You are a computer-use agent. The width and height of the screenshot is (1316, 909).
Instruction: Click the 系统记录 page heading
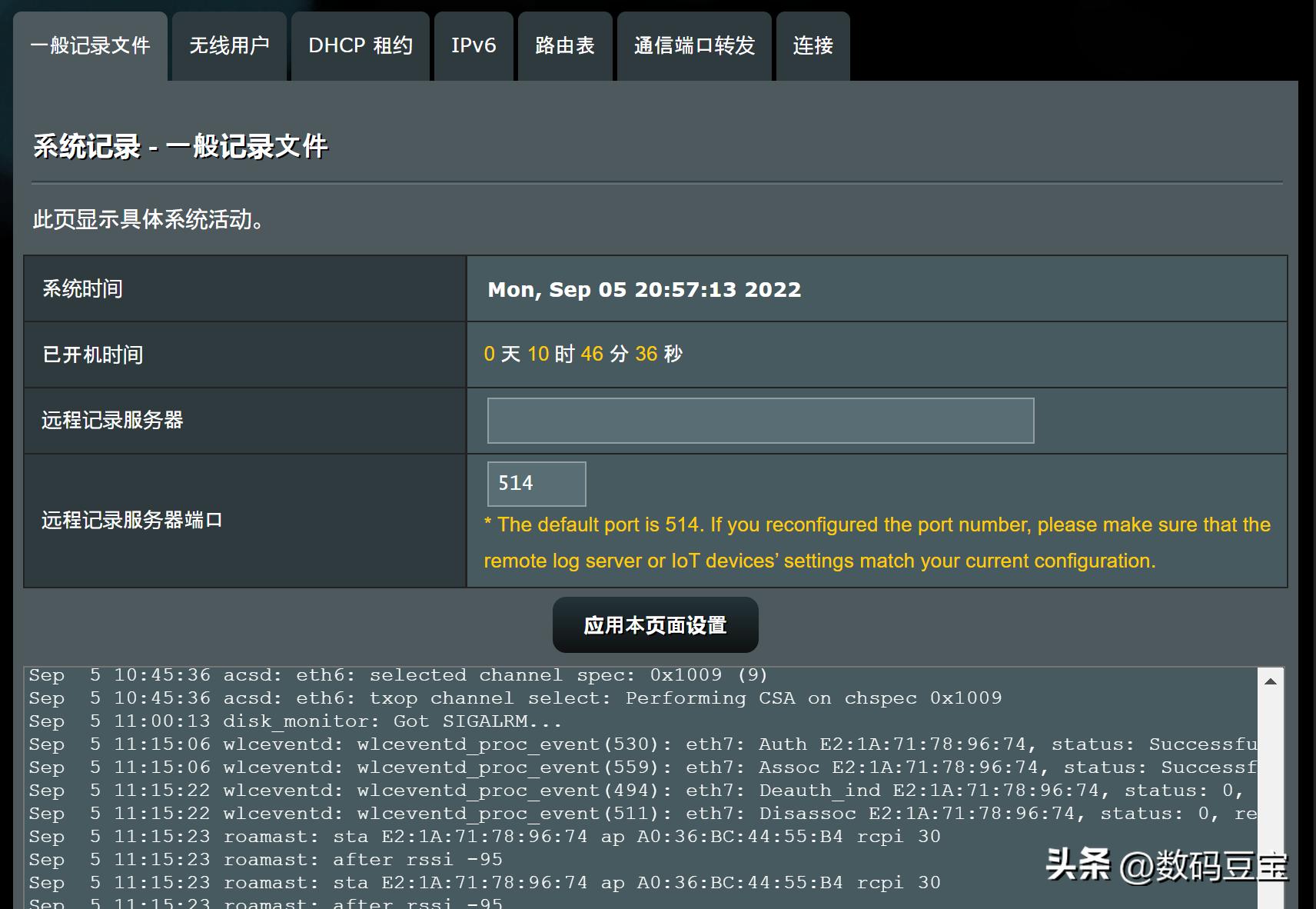click(x=179, y=146)
